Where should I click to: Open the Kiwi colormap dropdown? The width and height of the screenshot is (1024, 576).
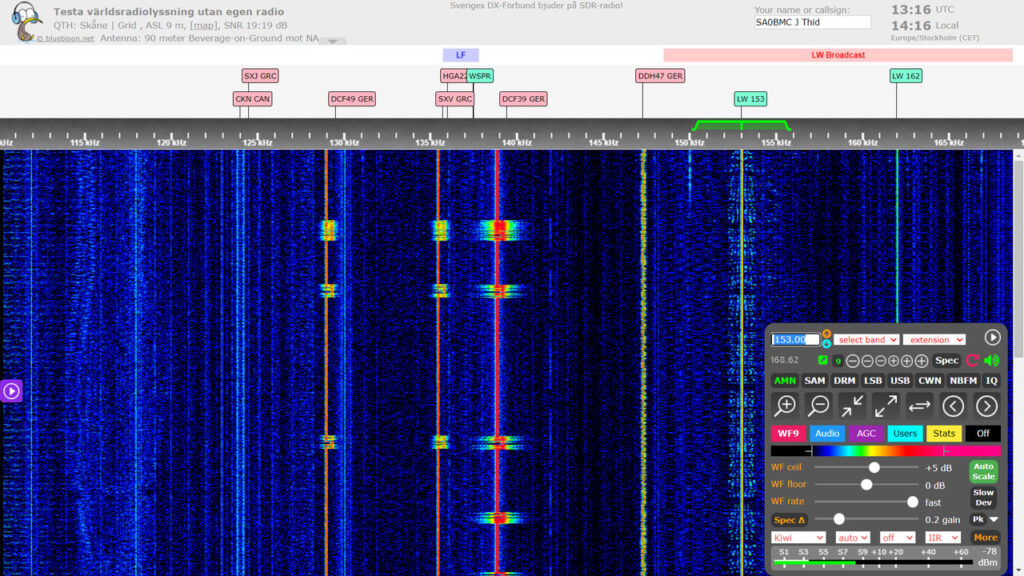pos(798,537)
